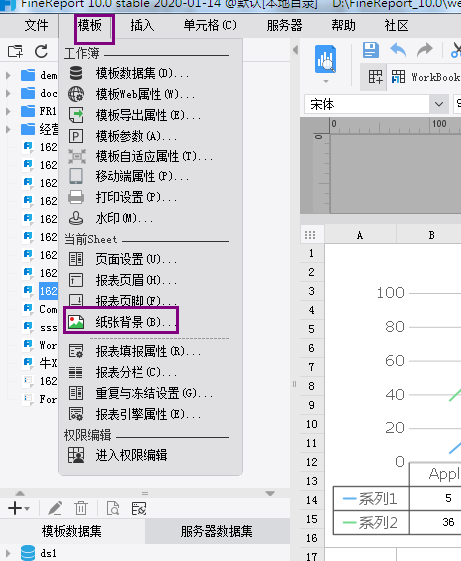This screenshot has width=461, height=561.
Task: Save the template with the disk icon
Action: point(371,50)
